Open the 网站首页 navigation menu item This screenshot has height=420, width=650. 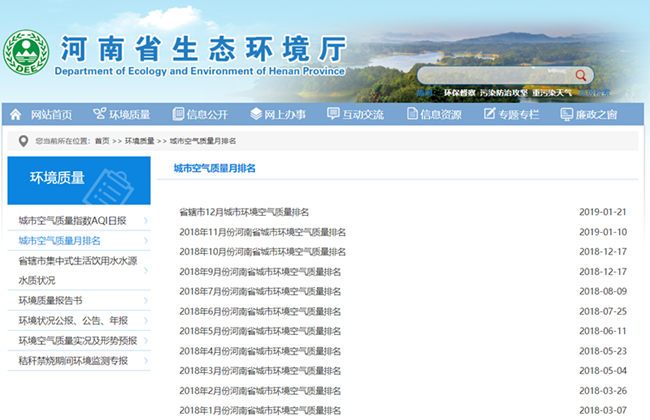(x=51, y=114)
